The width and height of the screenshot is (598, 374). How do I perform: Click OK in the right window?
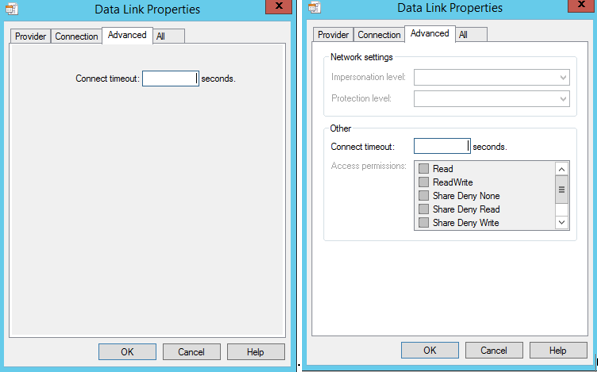[x=430, y=350]
